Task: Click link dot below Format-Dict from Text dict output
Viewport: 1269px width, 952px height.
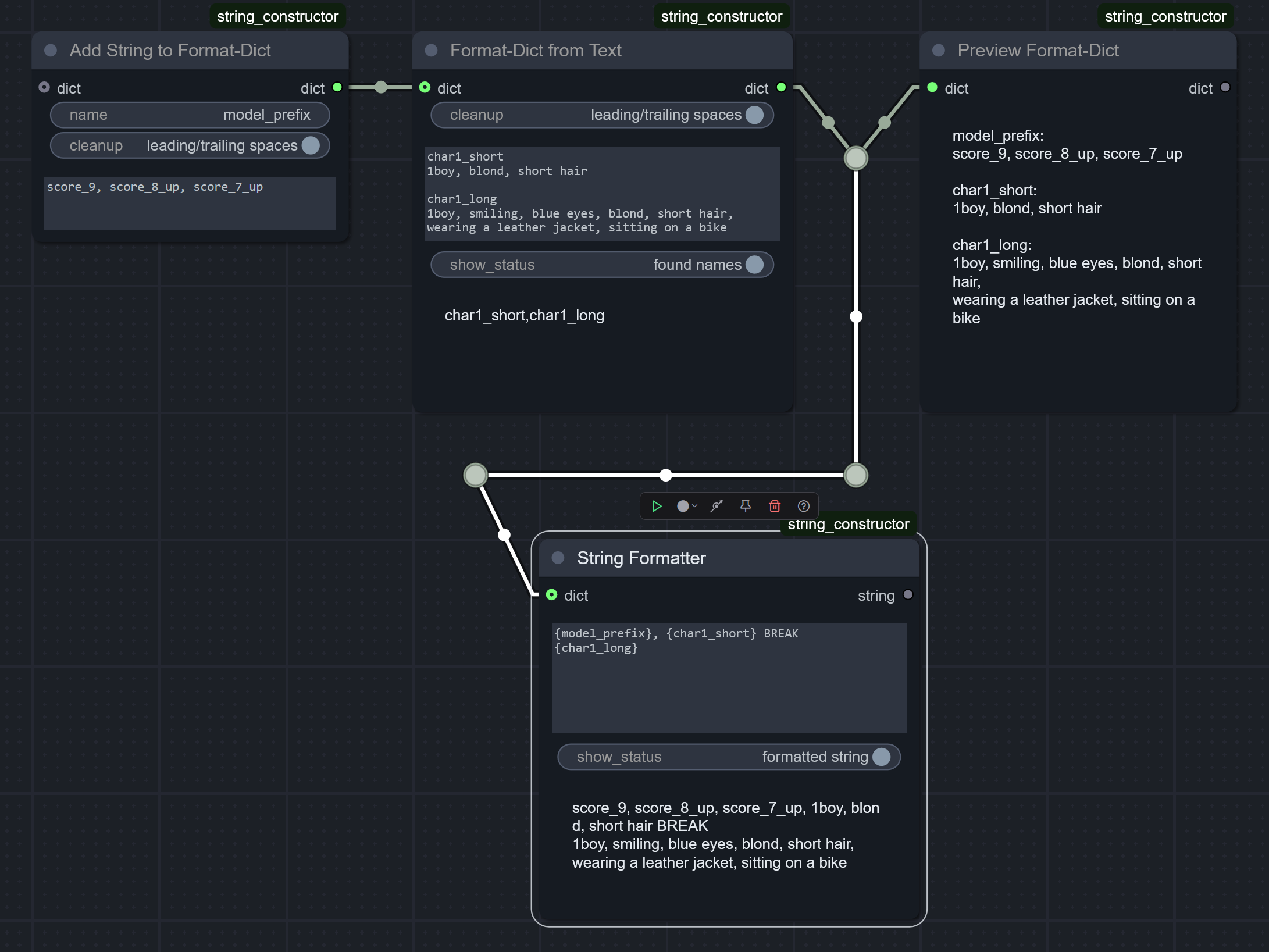Action: pyautogui.click(x=828, y=122)
